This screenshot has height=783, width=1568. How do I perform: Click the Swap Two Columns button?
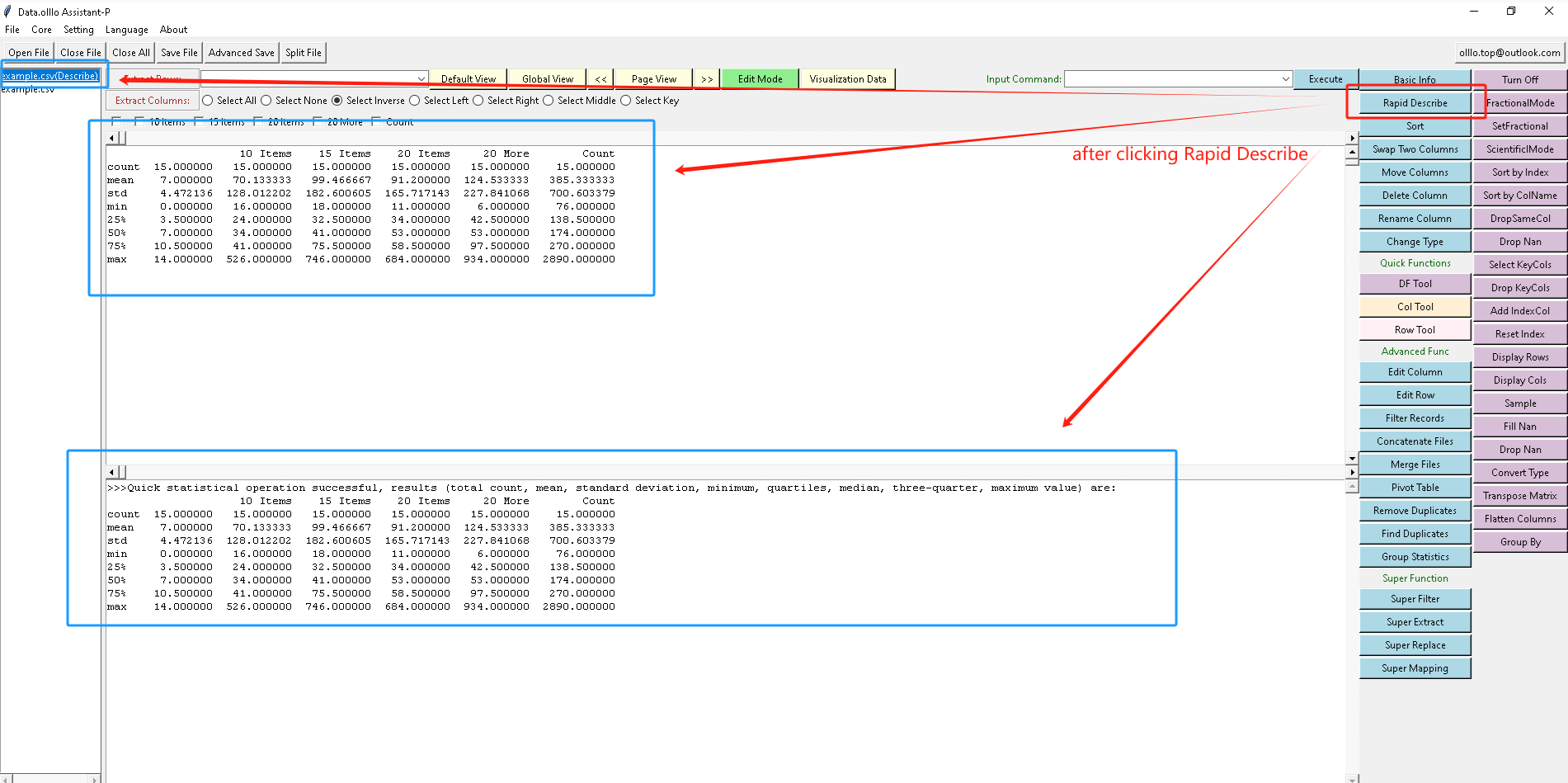tap(1415, 149)
